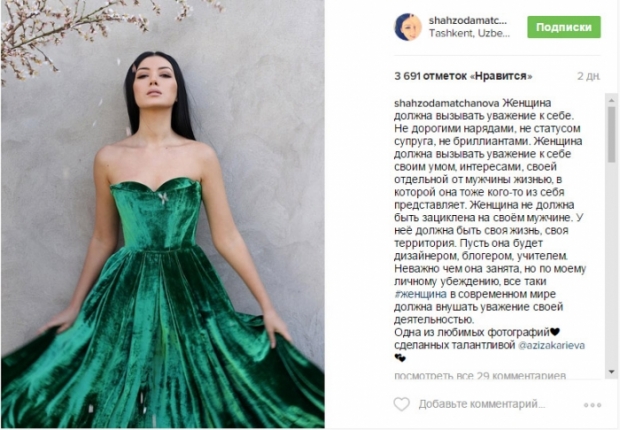Click the scrollbar down arrow
The image size is (620, 430).
[612, 372]
